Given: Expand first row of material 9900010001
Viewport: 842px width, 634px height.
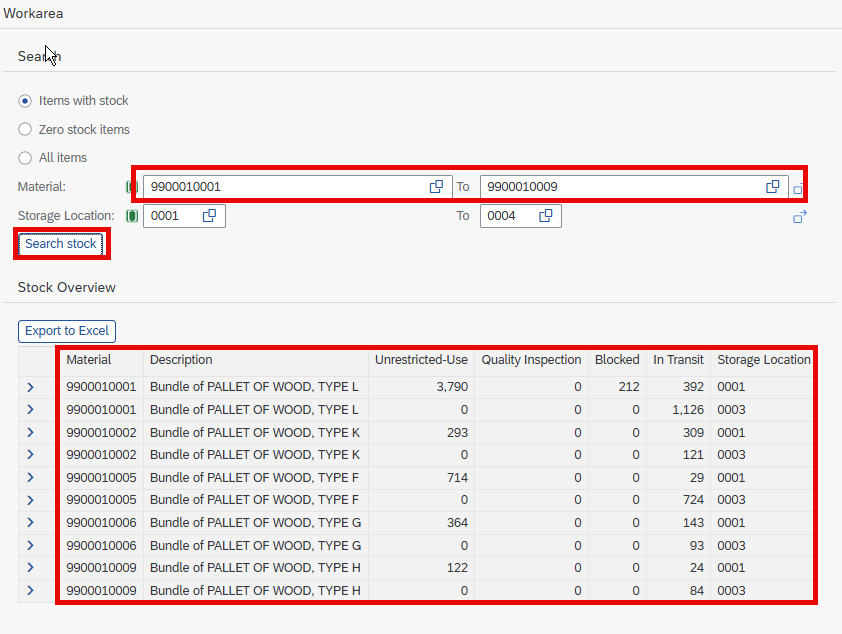Looking at the screenshot, I should coord(30,387).
